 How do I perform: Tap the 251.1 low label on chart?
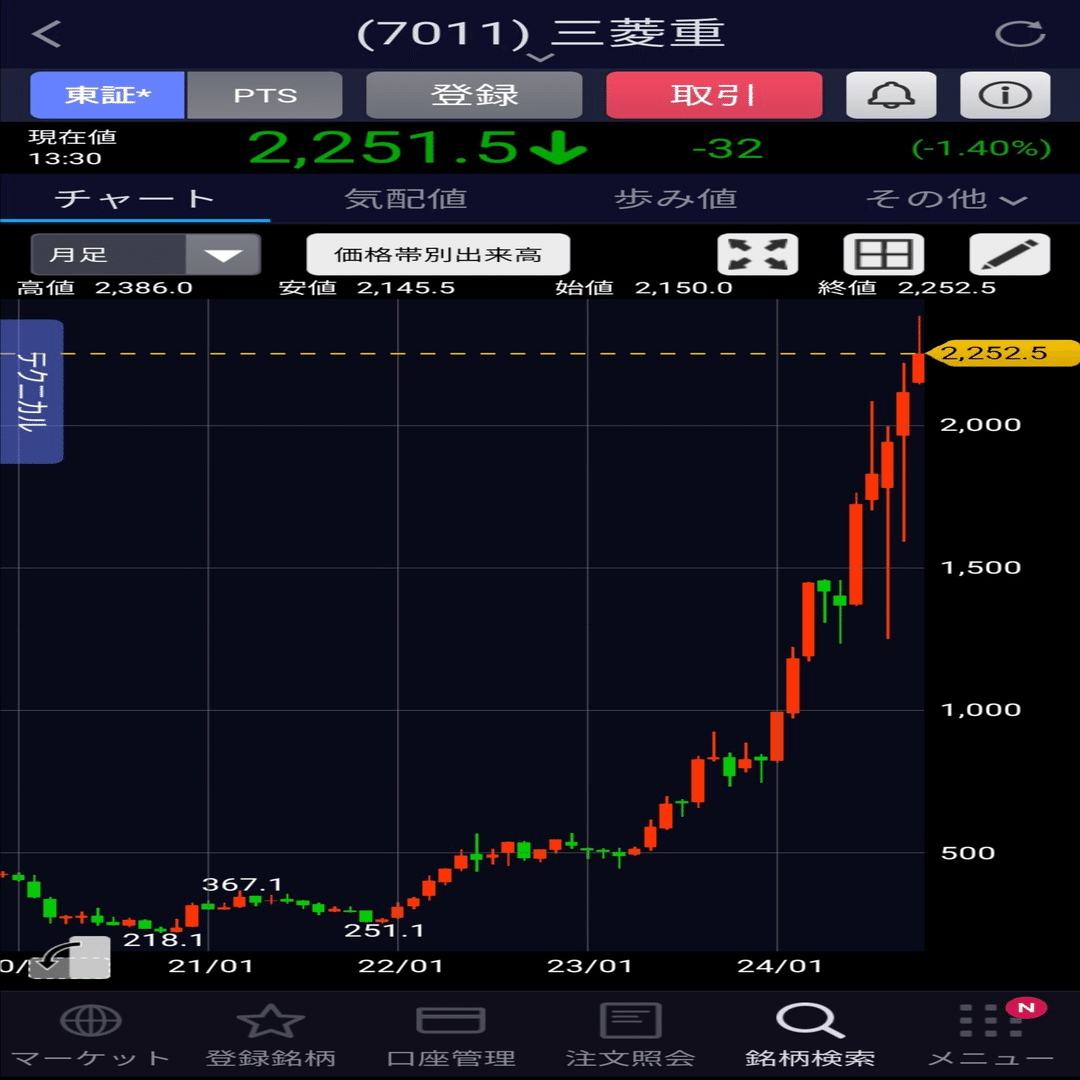tap(384, 931)
